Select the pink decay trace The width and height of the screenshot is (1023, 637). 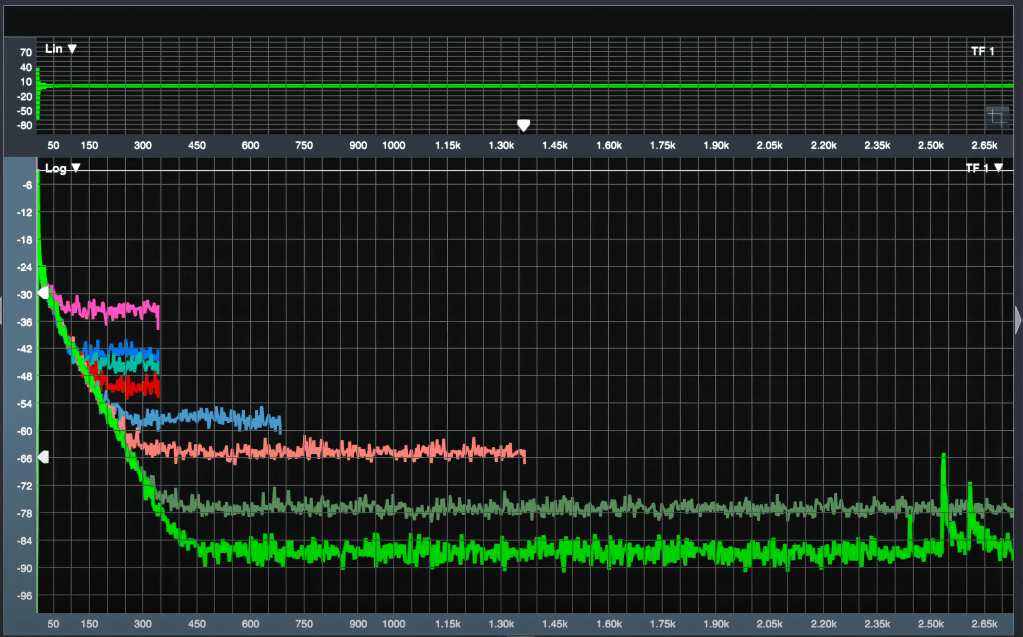point(120,308)
